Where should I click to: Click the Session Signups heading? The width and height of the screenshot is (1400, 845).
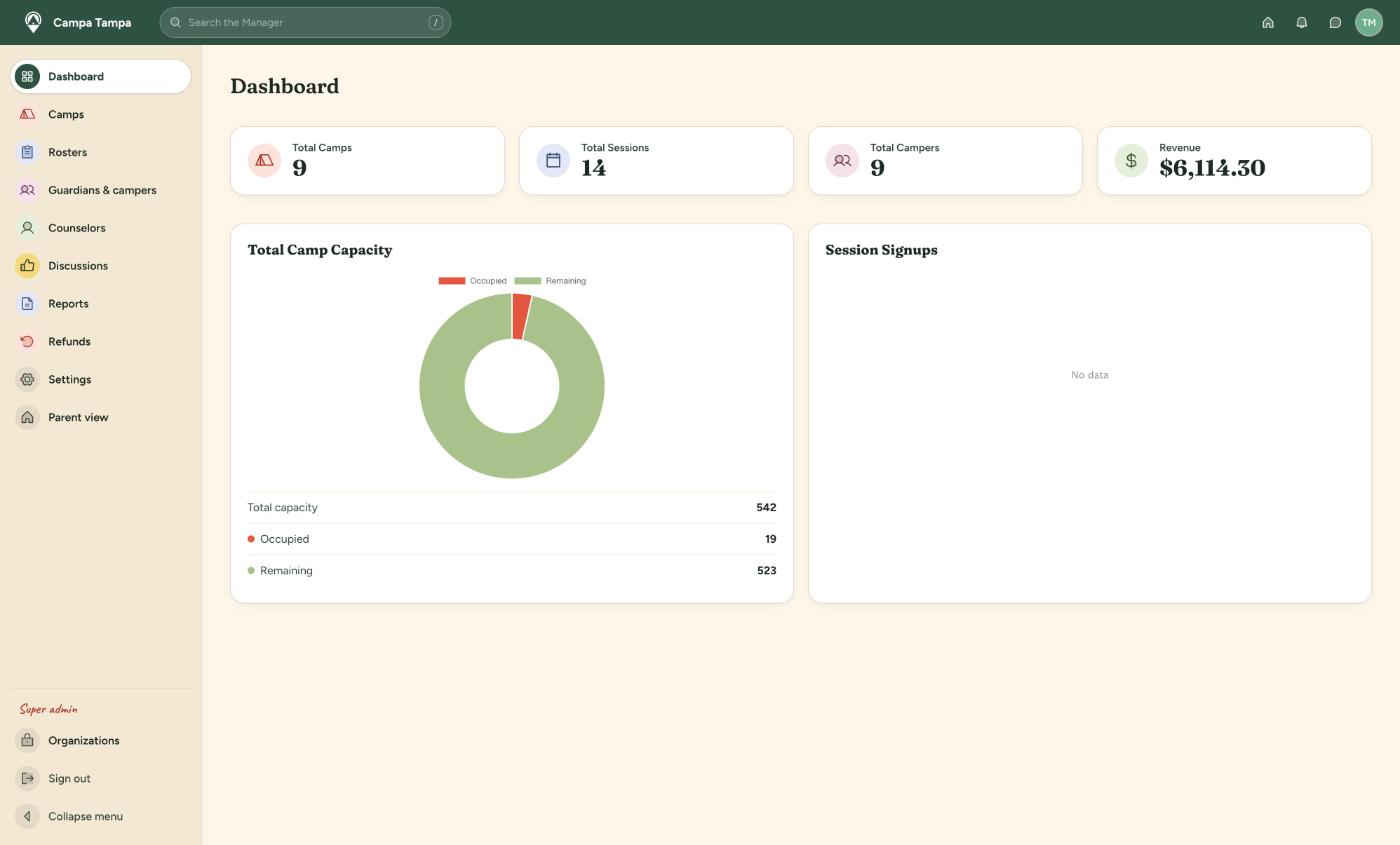pos(881,250)
